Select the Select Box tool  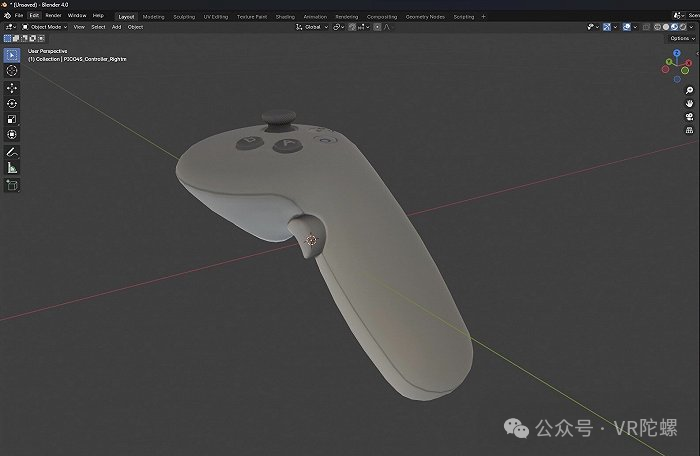(12, 55)
